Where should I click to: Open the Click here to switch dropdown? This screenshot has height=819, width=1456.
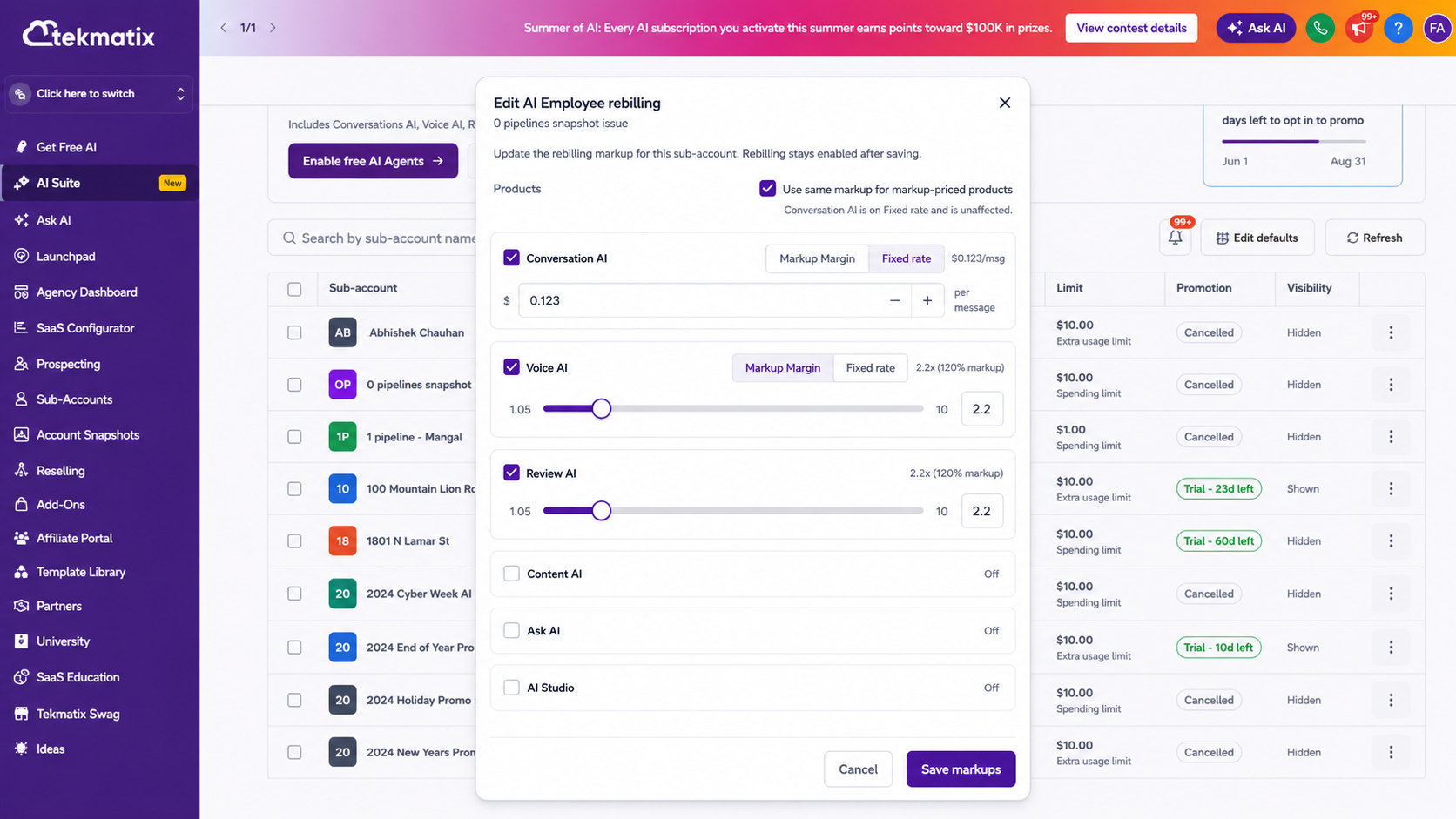pyautogui.click(x=100, y=94)
